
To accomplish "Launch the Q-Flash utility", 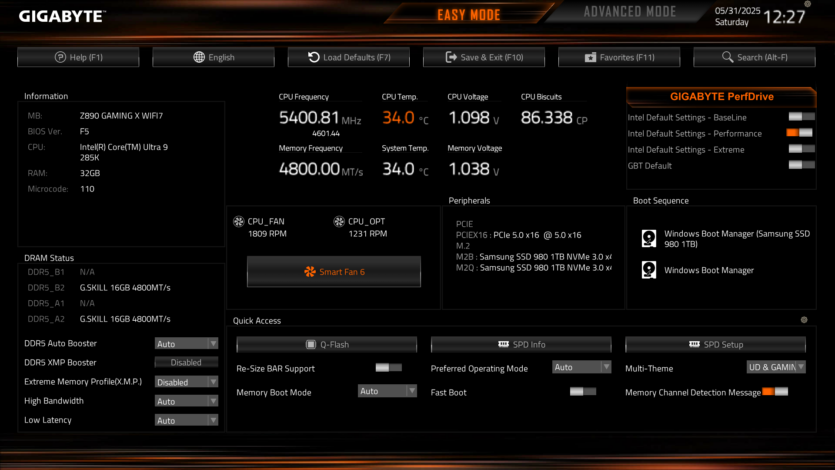I will tap(326, 344).
